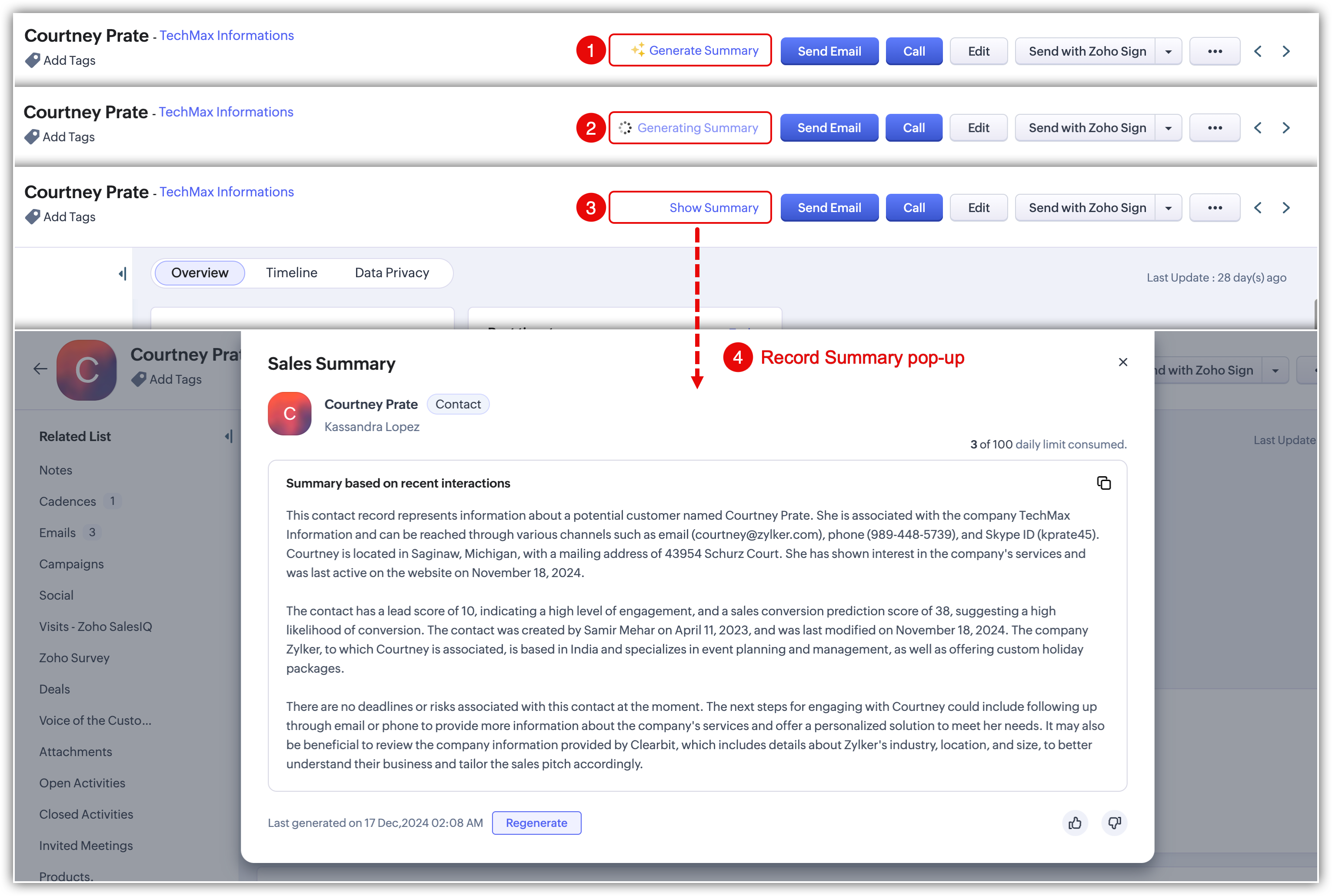
Task: Open the Data Privacy tab
Action: 392,273
